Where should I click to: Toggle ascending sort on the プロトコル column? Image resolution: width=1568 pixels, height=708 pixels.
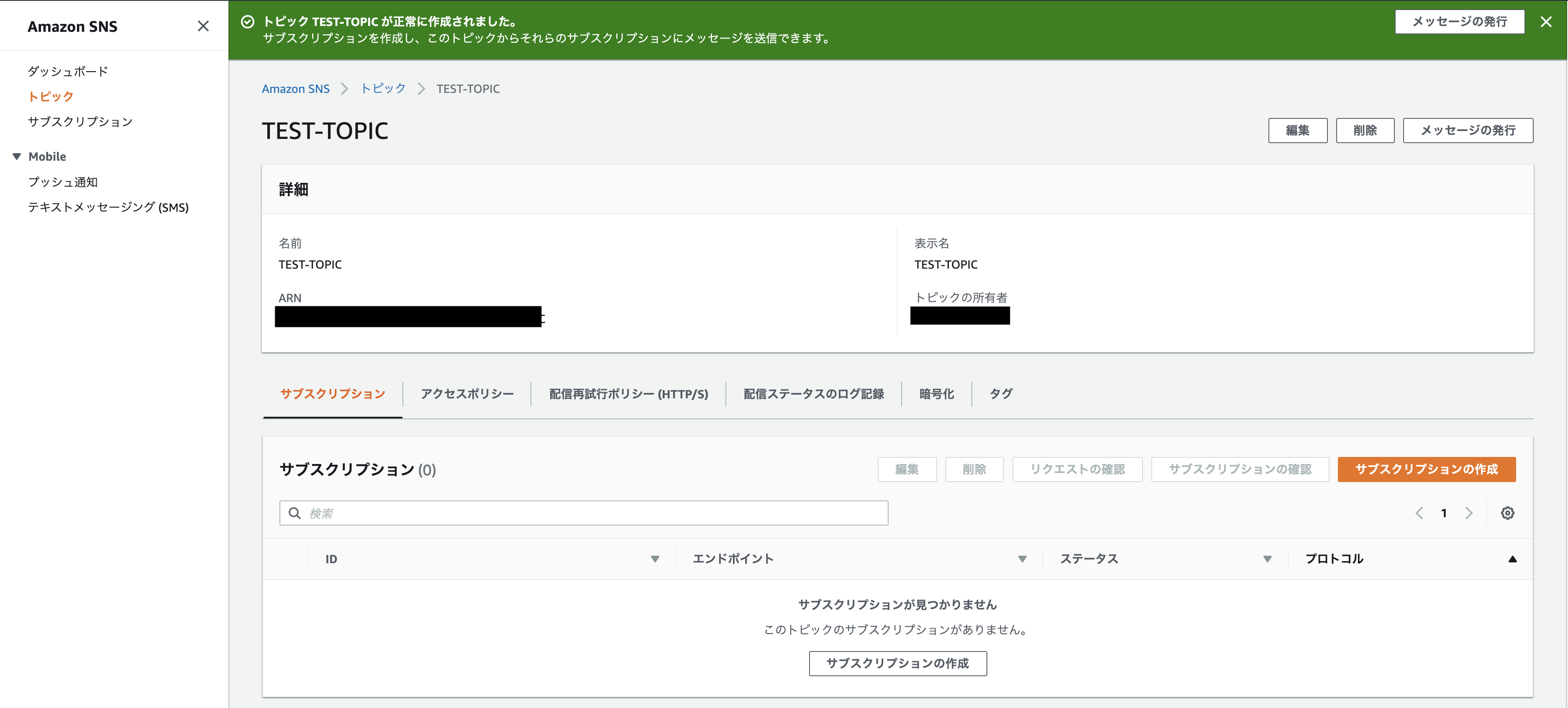(x=1512, y=559)
